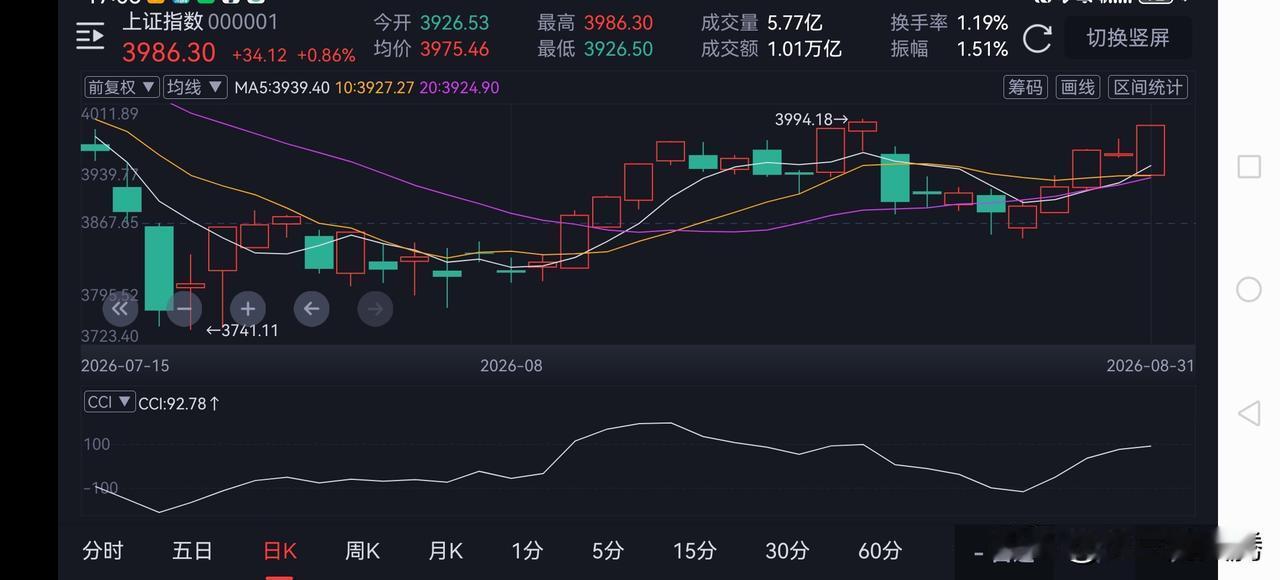Tap the 2026-07-15 start date label
Viewport: 1280px width, 580px height.
tap(125, 366)
